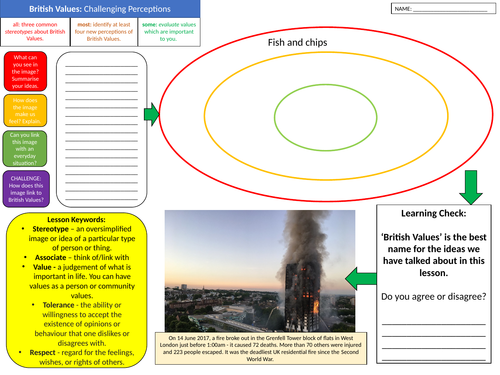Click the 'all: three common stereotypes' objective box
This screenshot has width=500, height=375.
coord(35,32)
